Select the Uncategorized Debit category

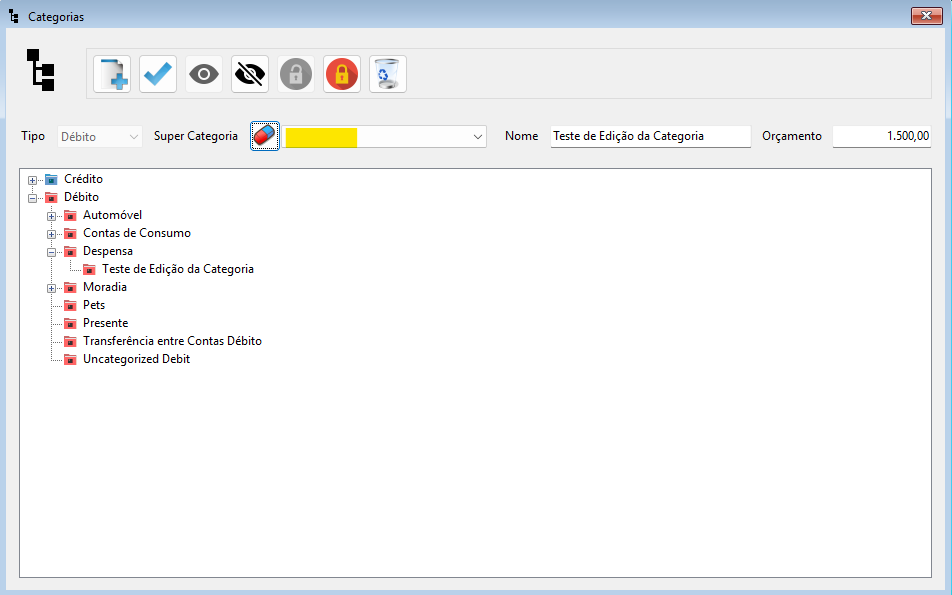136,359
